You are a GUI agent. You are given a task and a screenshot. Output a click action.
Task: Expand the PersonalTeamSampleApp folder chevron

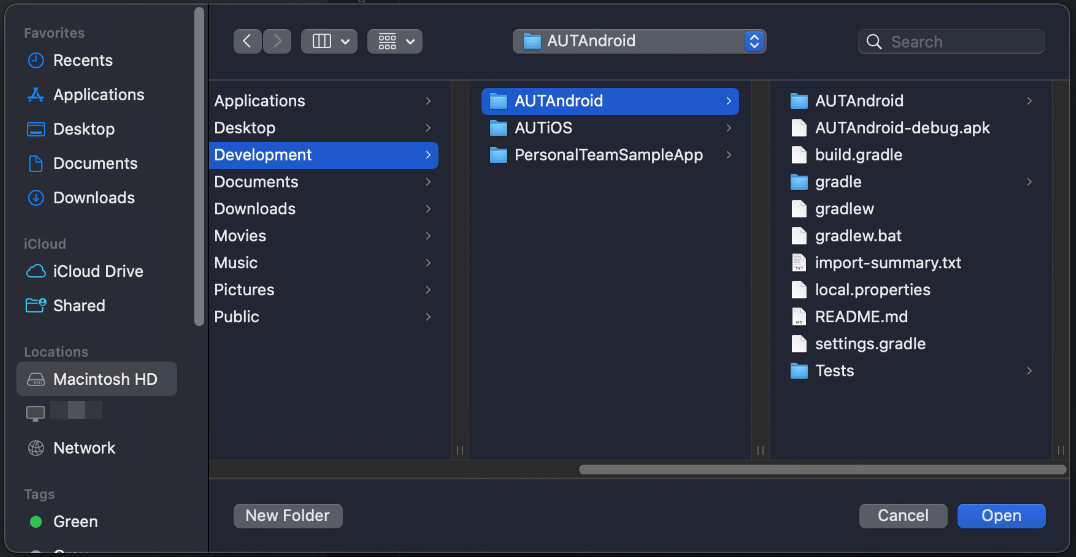(729, 155)
